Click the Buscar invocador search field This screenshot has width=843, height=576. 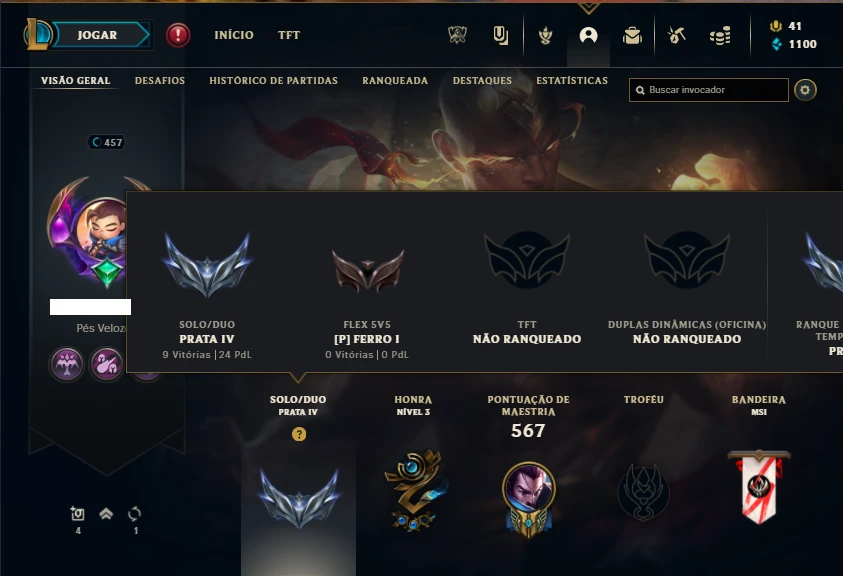[x=709, y=90]
